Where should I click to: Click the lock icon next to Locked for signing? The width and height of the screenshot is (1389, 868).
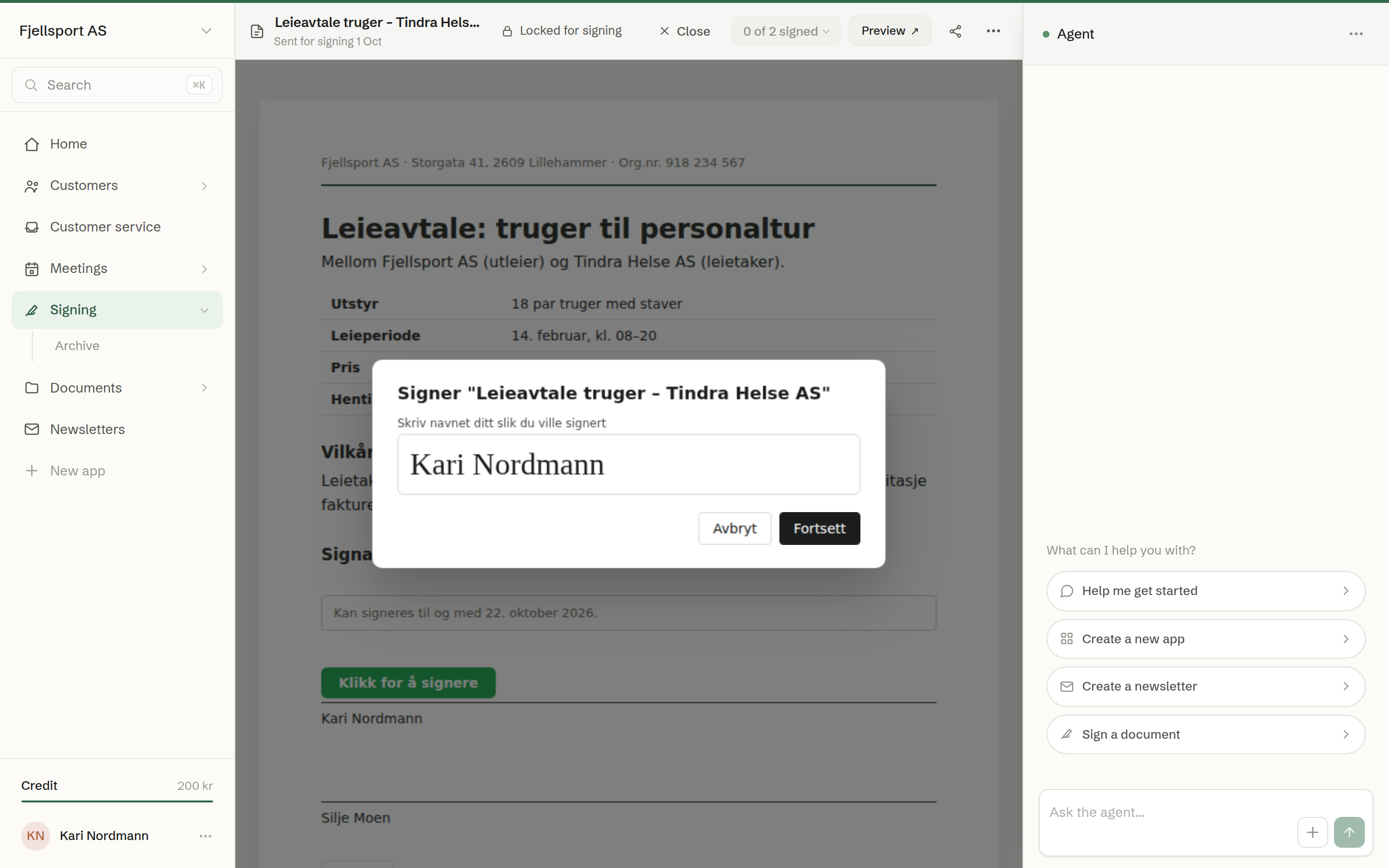coord(507,31)
